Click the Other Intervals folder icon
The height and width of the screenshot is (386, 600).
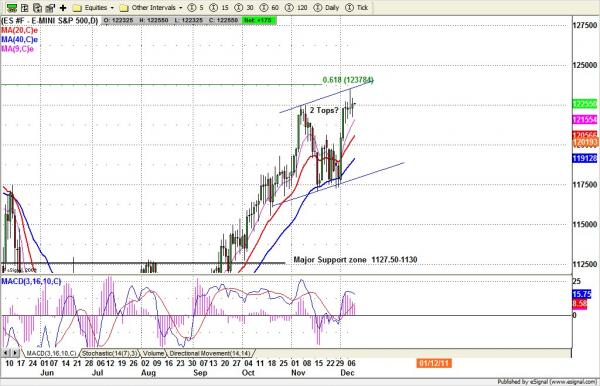[x=124, y=8]
